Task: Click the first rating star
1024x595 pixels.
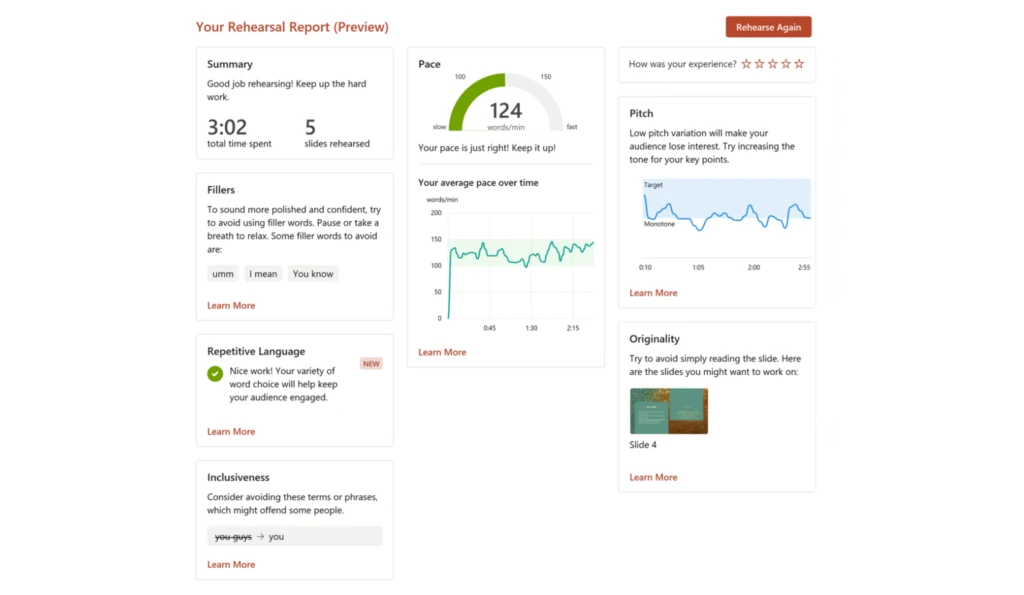Action: click(x=746, y=64)
